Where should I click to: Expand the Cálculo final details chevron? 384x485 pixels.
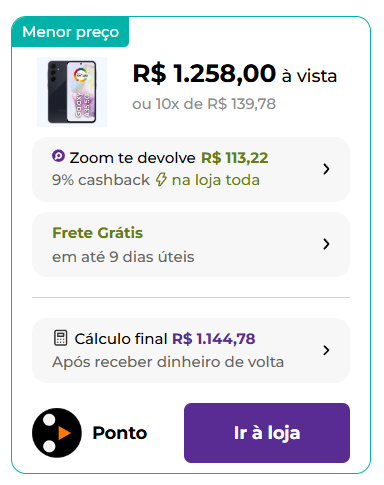pyautogui.click(x=326, y=350)
